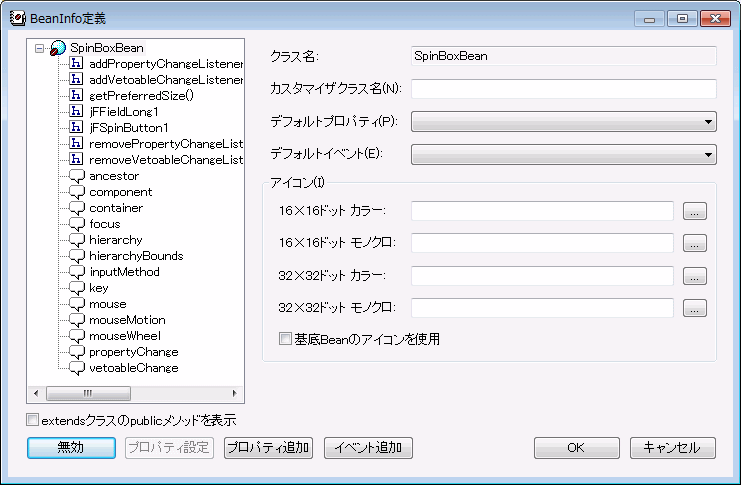Click the vetoableChange event bubble icon
This screenshot has width=741, height=485.
(x=77, y=369)
